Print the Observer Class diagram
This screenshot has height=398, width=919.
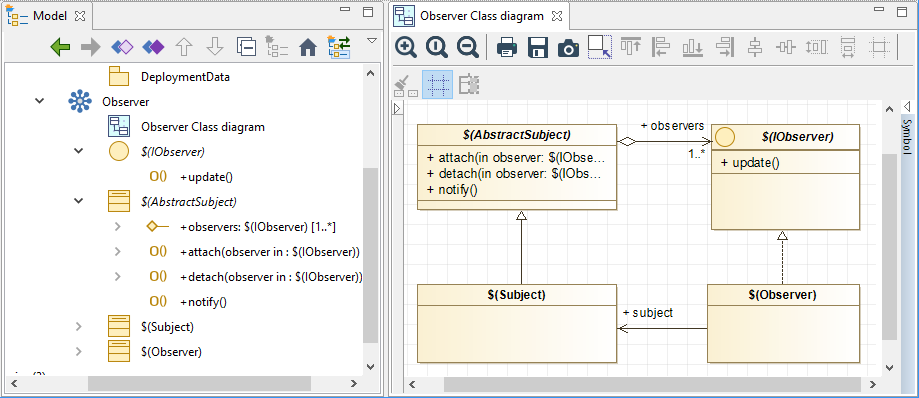[507, 47]
